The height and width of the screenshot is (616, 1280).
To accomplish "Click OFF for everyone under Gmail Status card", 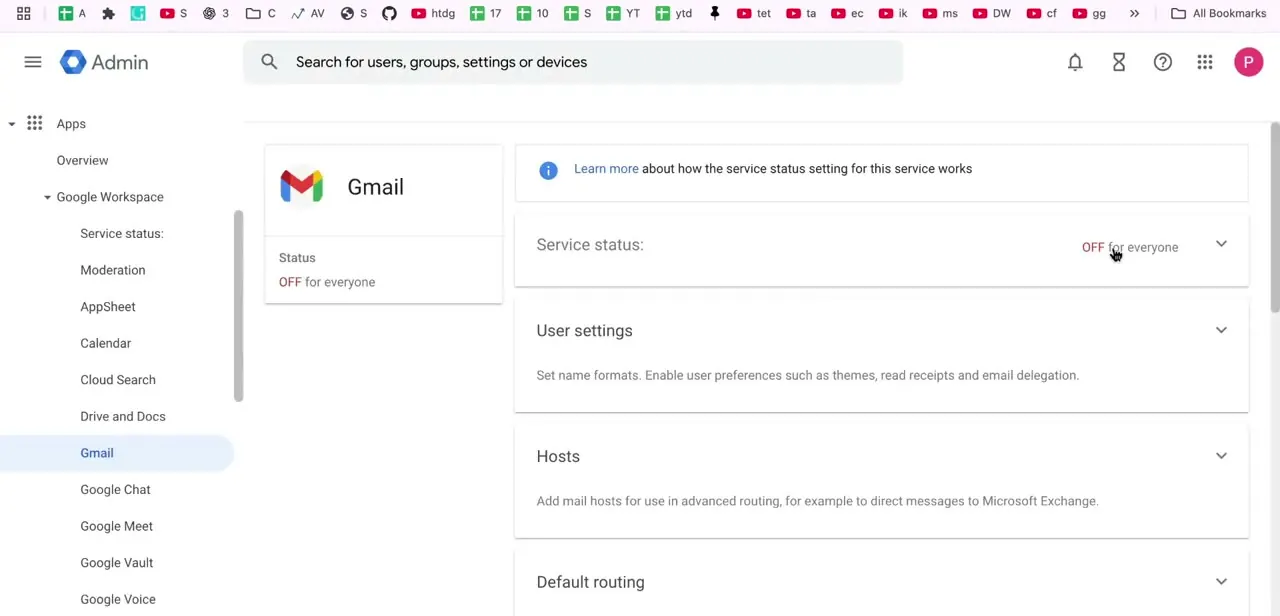I will click(x=327, y=282).
